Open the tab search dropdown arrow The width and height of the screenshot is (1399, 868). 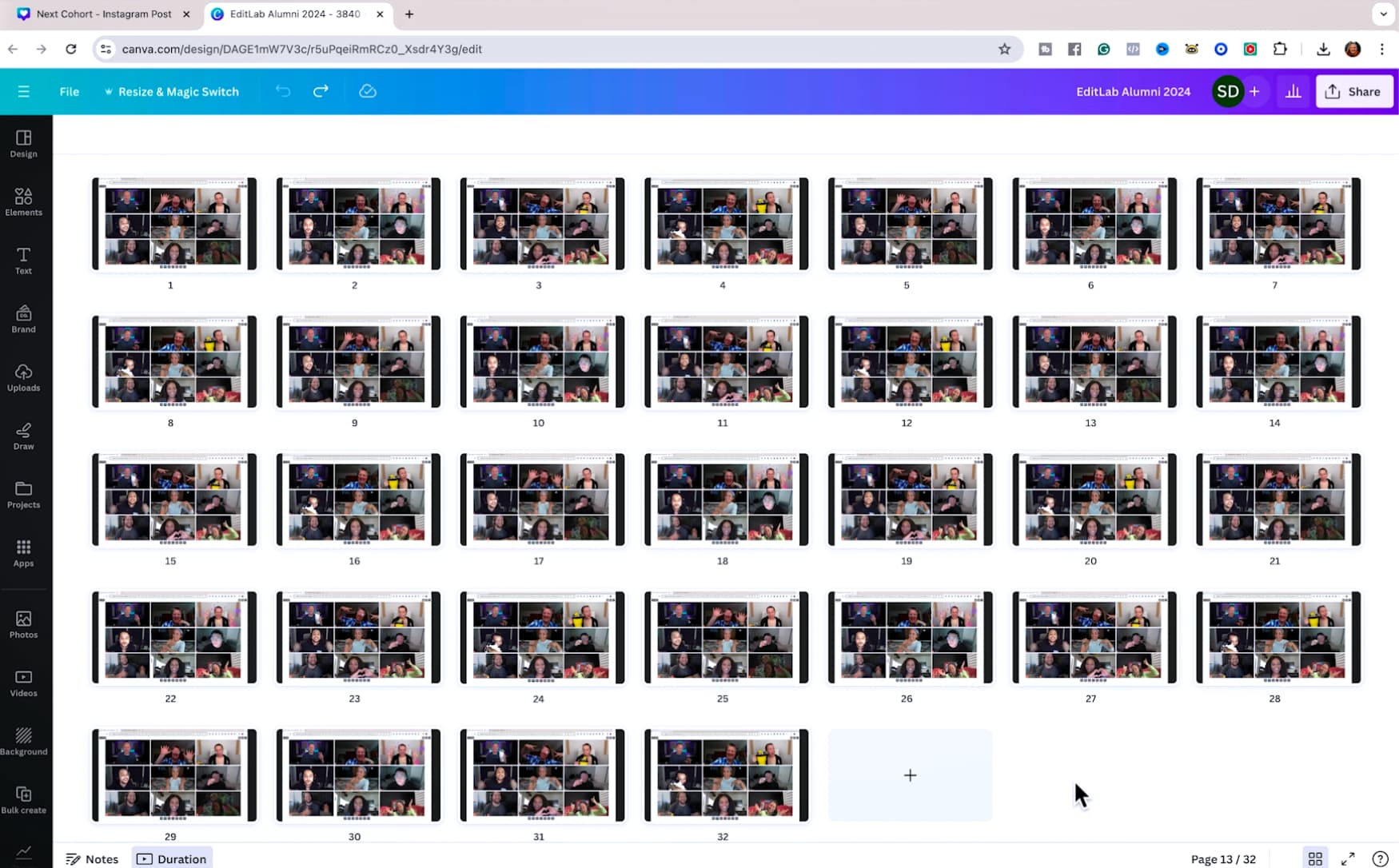(1383, 14)
